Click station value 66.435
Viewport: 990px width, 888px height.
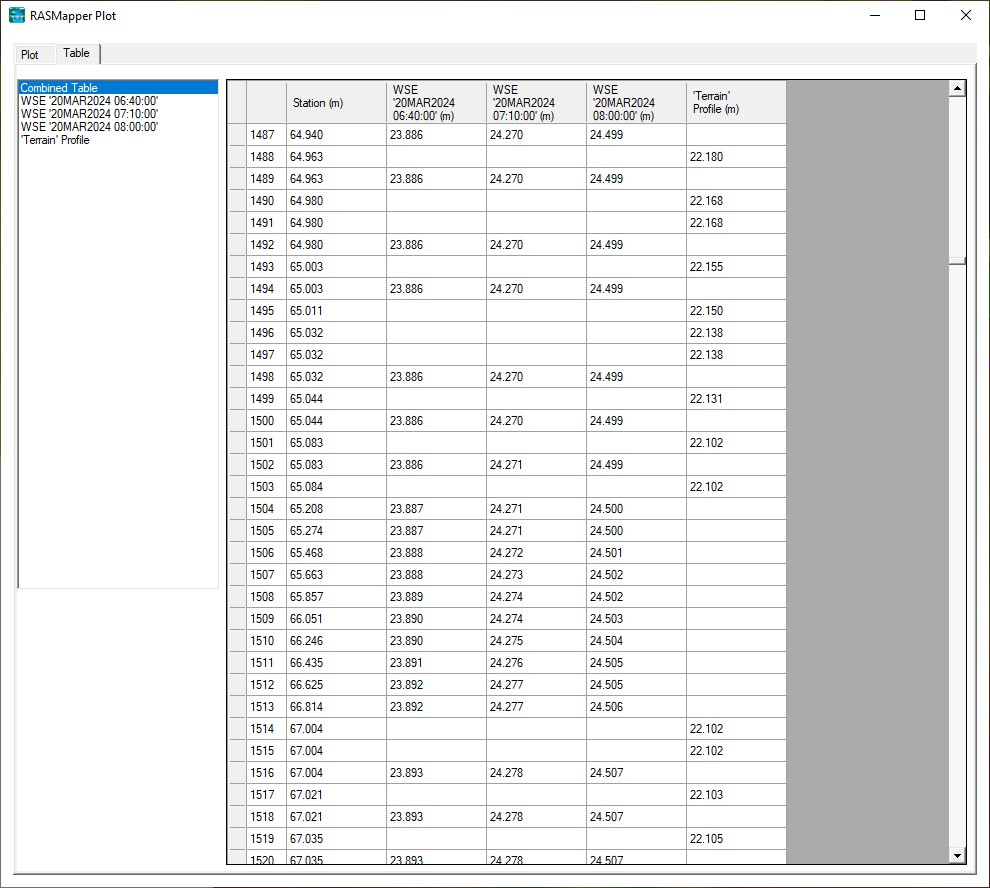point(336,663)
